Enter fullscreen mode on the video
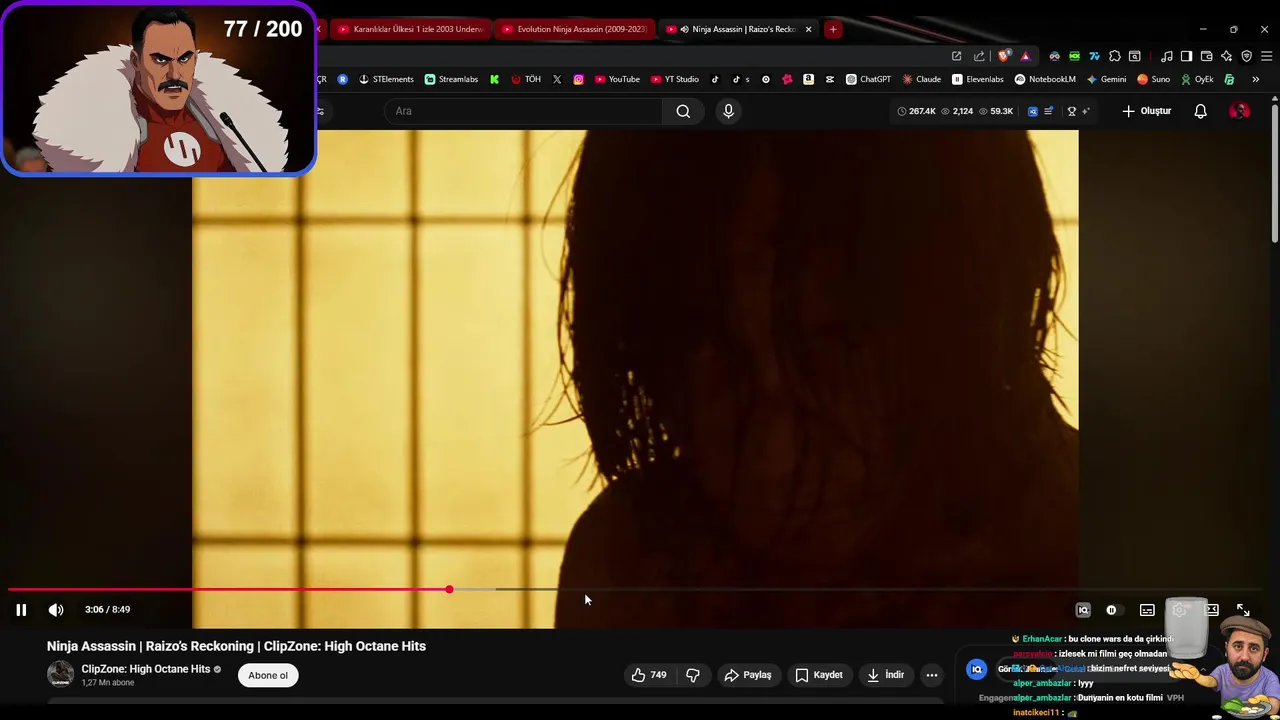The height and width of the screenshot is (720, 1280). pyautogui.click(x=1243, y=610)
